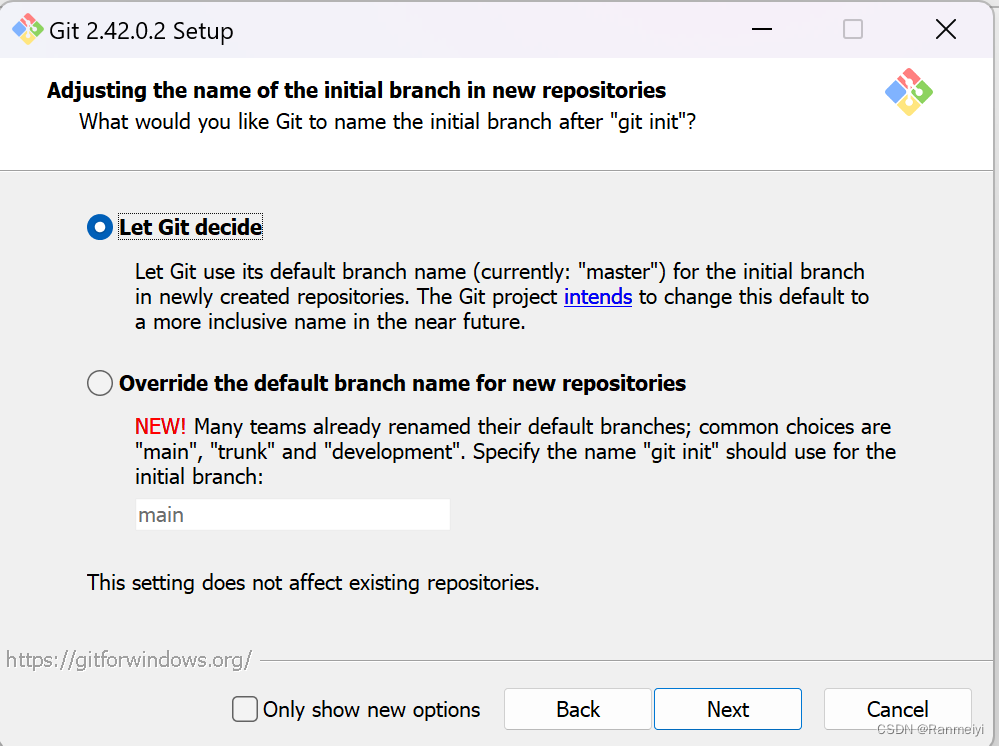The height and width of the screenshot is (746, 999).
Task: Click description 'a more inclusive name in the near future.'
Action: (x=330, y=322)
